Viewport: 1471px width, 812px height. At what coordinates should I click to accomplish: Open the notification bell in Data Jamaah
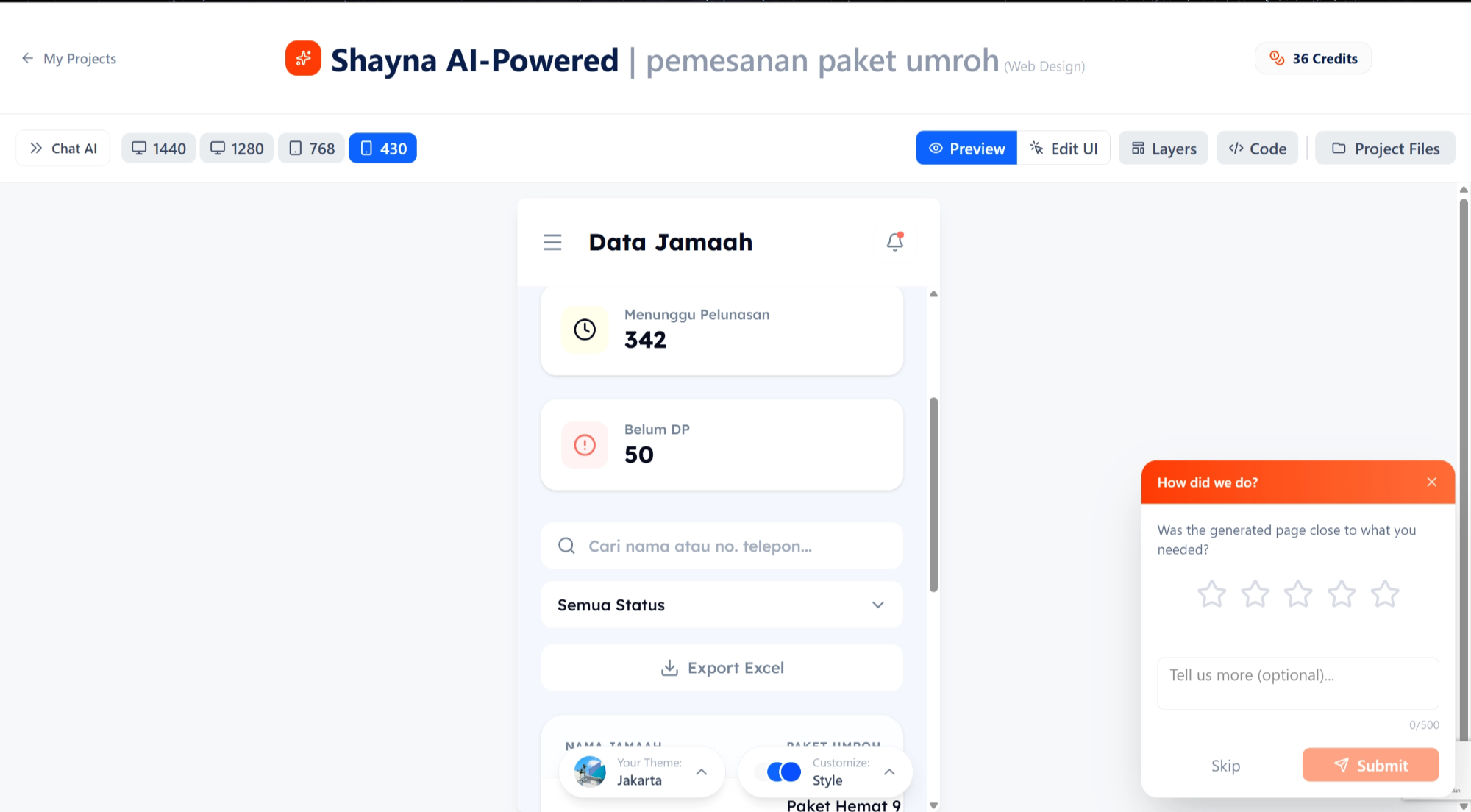click(x=894, y=242)
